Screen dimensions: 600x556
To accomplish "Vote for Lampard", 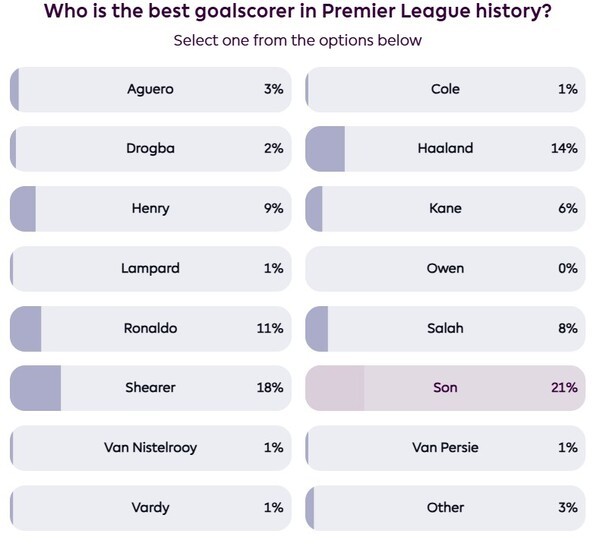I will [x=150, y=268].
